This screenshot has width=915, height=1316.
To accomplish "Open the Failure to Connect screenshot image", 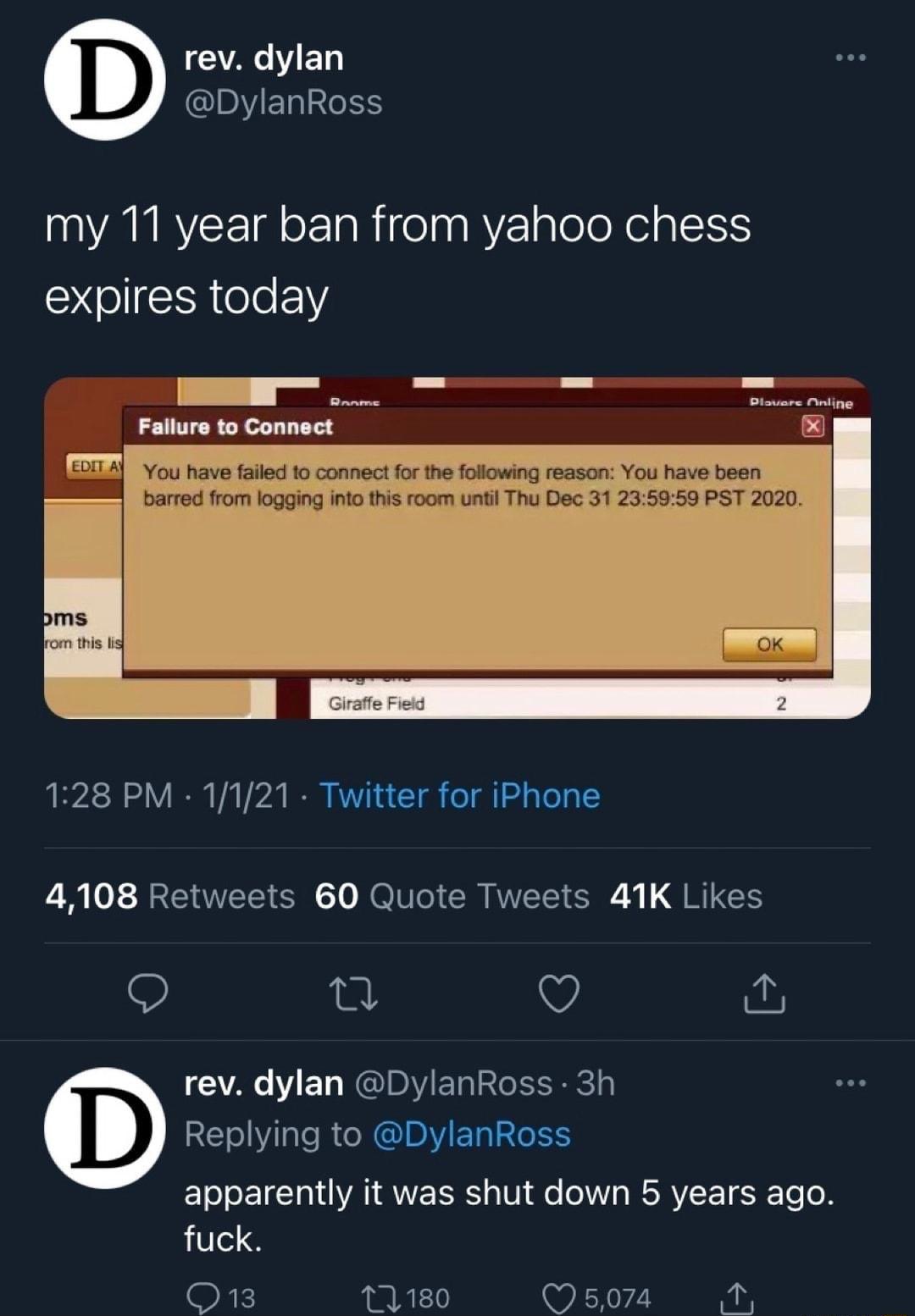I will 457,547.
